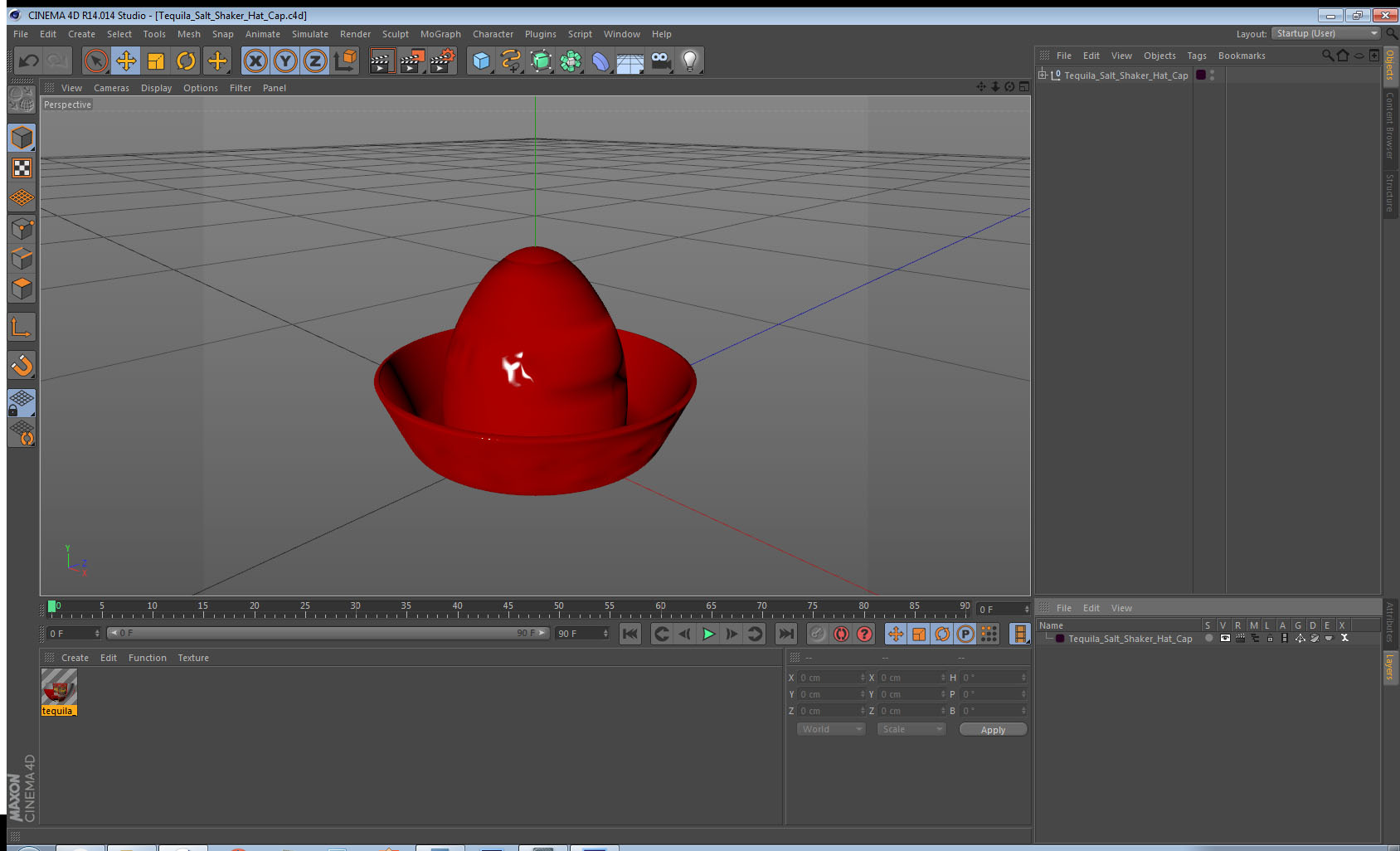Open viewport Filter menu
This screenshot has width=1400, height=851.
241,88
